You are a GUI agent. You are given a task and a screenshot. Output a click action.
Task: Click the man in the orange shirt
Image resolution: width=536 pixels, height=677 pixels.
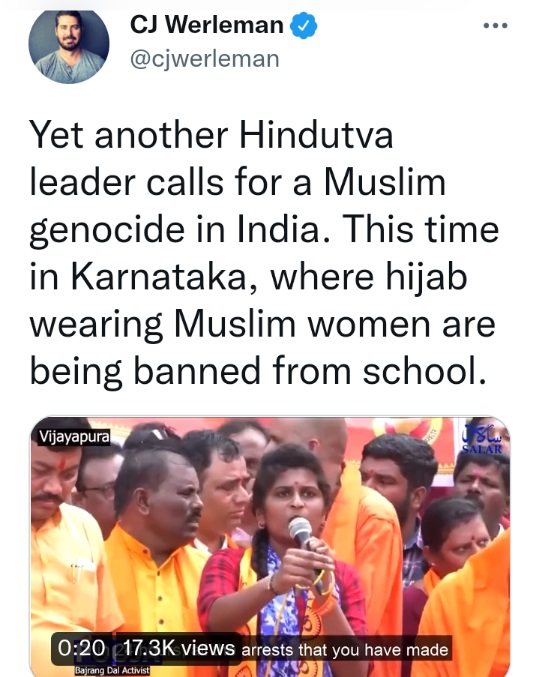tap(155, 561)
